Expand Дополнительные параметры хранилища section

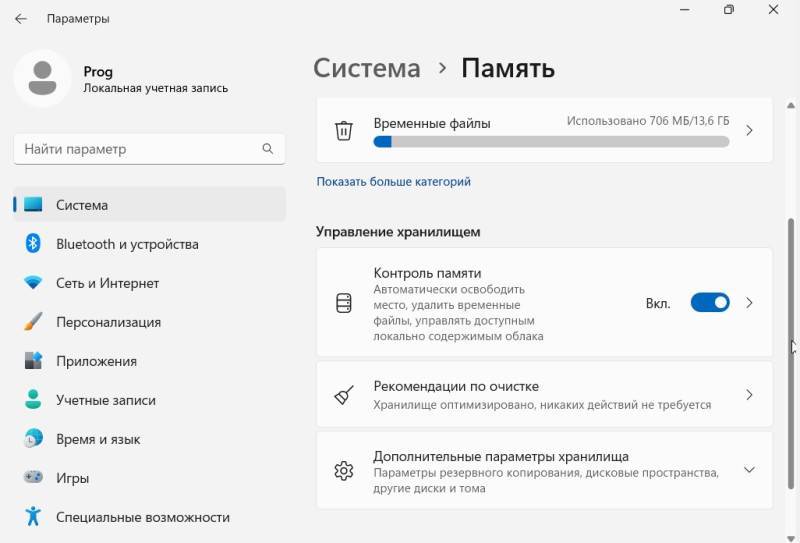point(749,470)
